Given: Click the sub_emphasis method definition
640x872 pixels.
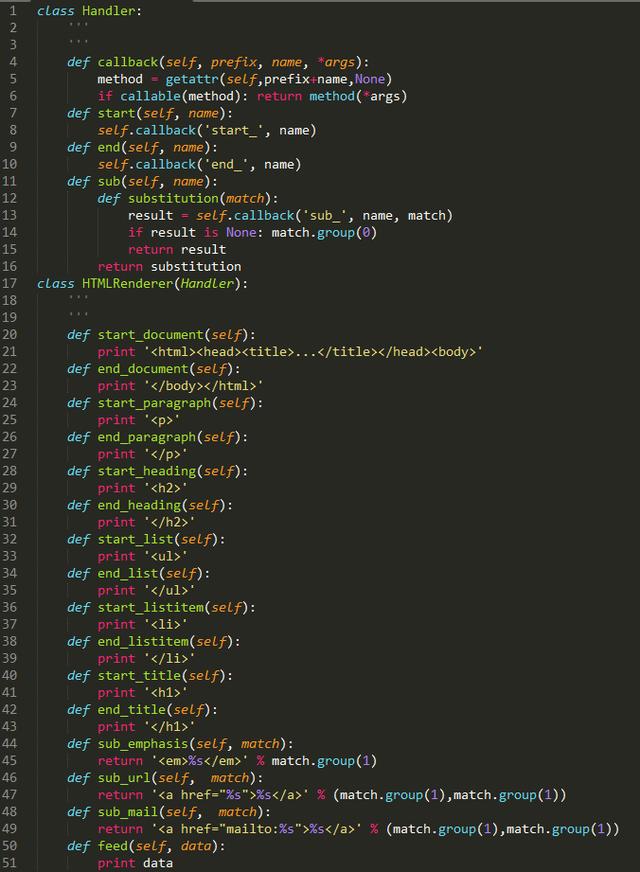Looking at the screenshot, I should (x=180, y=744).
